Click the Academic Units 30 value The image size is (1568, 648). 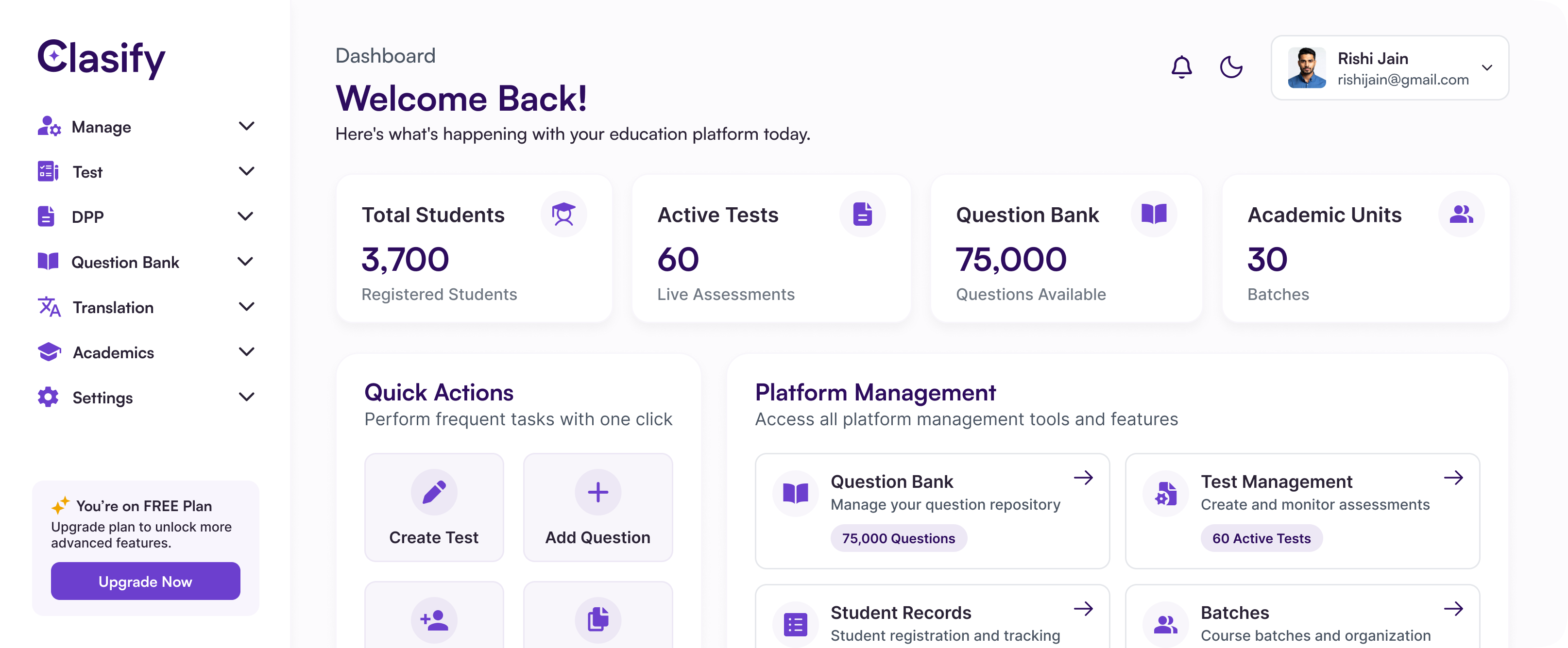coord(1267,260)
